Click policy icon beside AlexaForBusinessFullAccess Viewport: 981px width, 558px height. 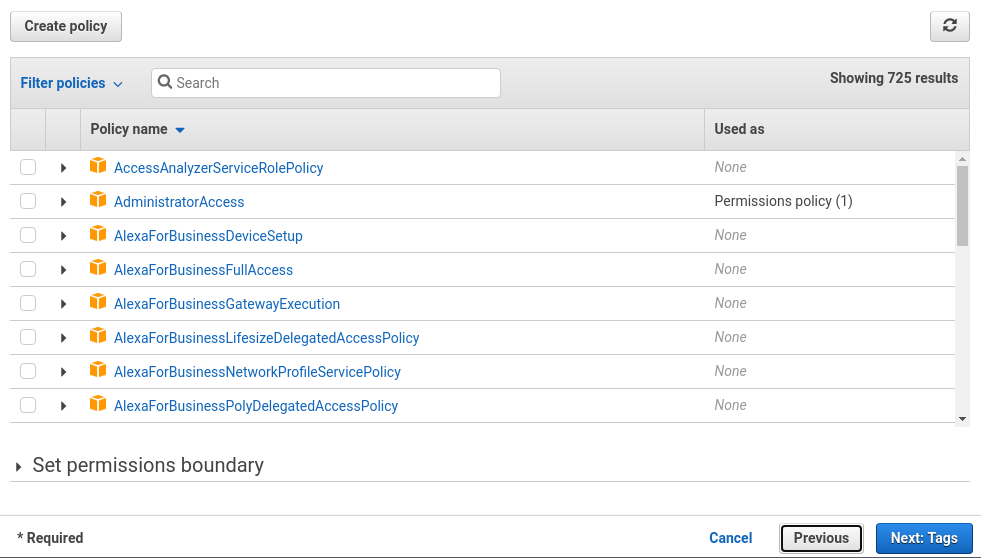pyautogui.click(x=98, y=268)
